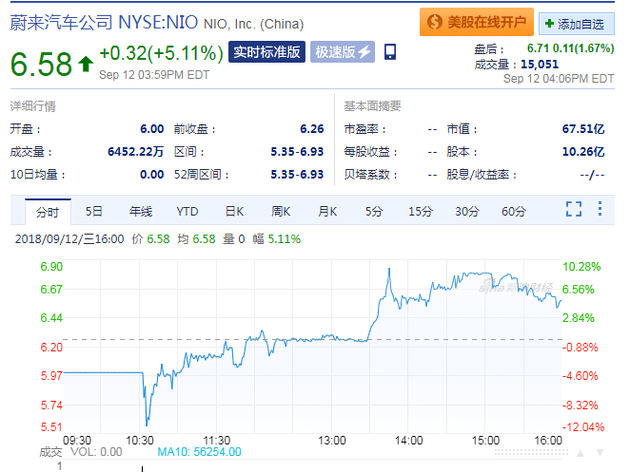This screenshot has height=472, width=630.
Task: Open the three-dot chart options menu
Action: [x=599, y=209]
